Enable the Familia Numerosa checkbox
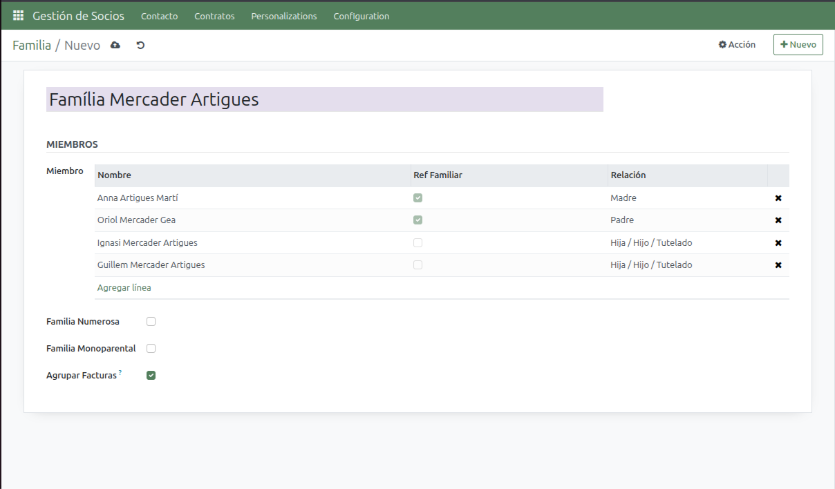Viewport: 835px width, 489px height. coord(151,322)
